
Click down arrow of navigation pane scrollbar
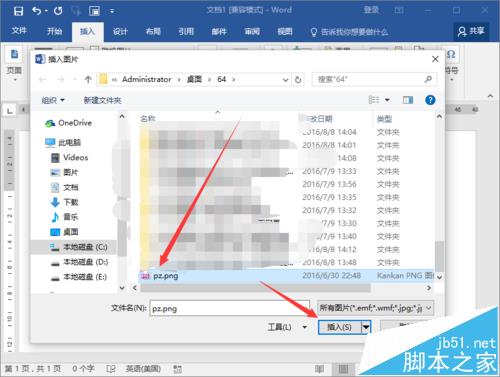tap(122, 287)
